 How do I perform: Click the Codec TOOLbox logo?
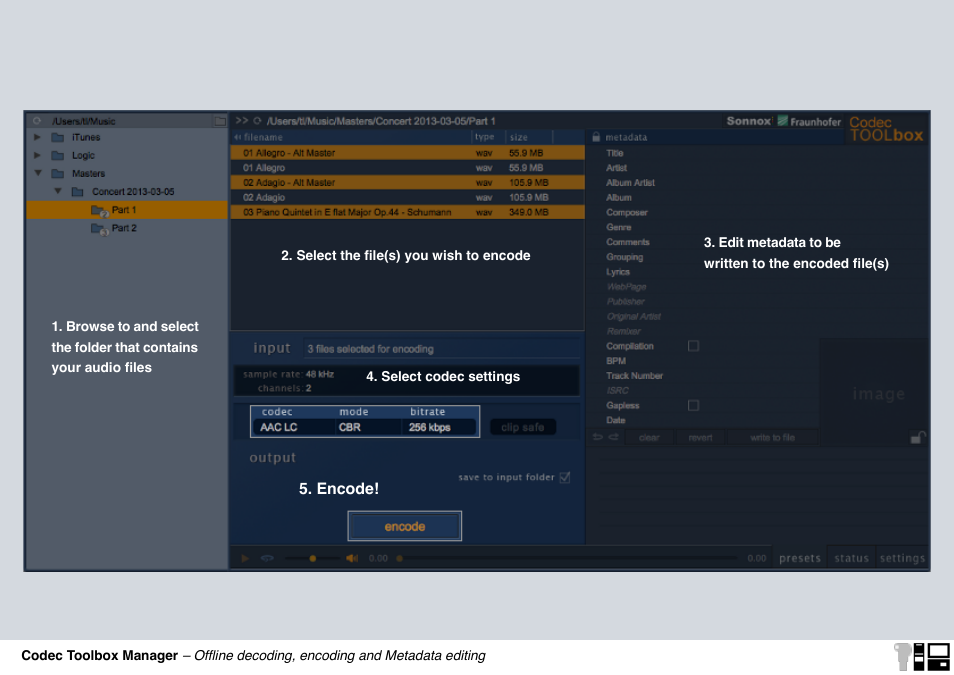886,129
